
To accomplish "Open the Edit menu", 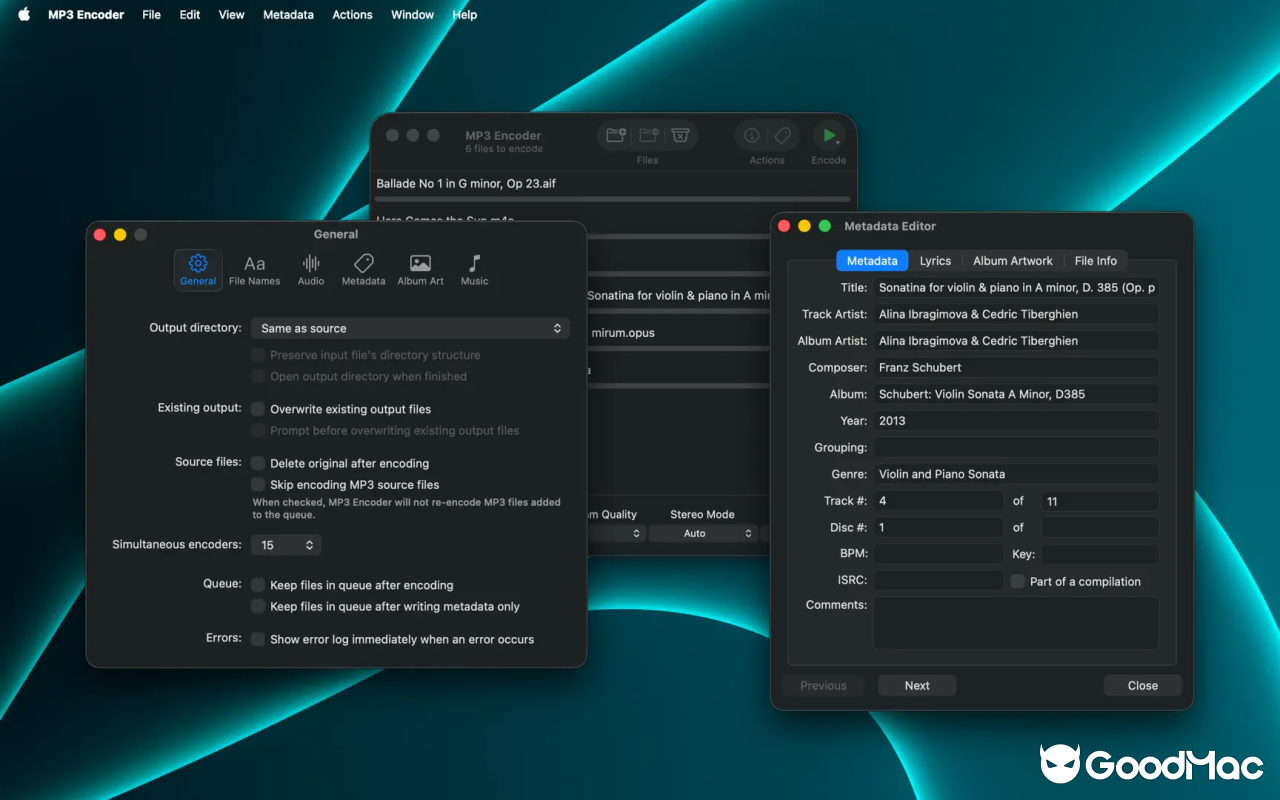I will point(190,15).
